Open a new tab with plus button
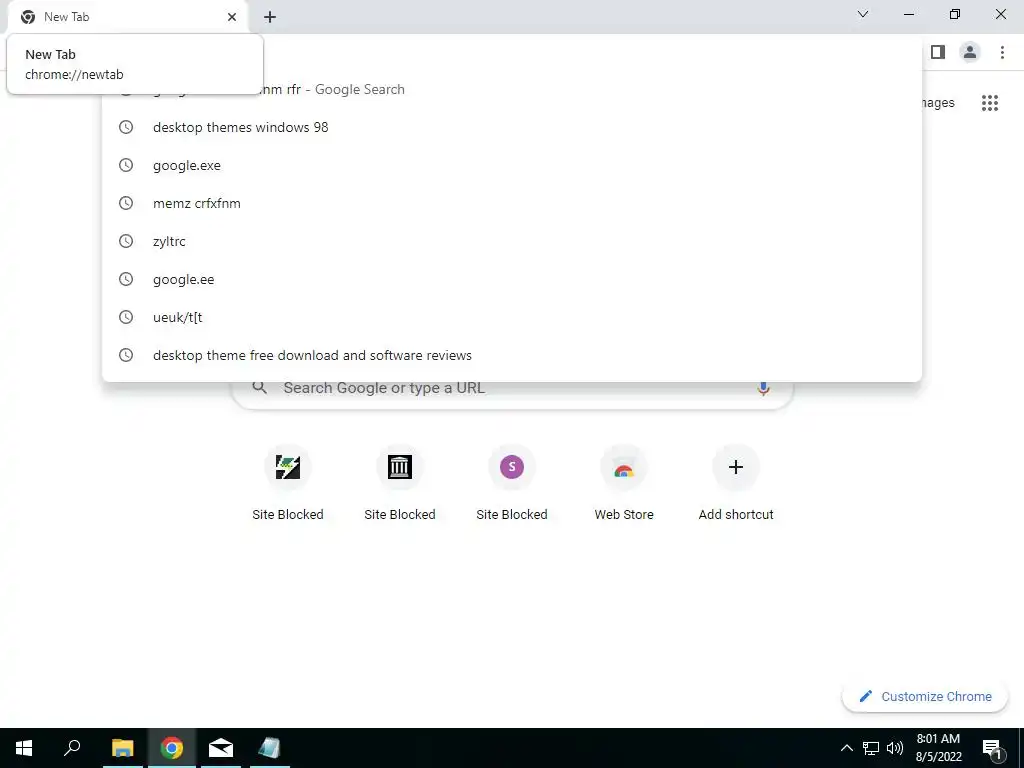 [x=270, y=17]
